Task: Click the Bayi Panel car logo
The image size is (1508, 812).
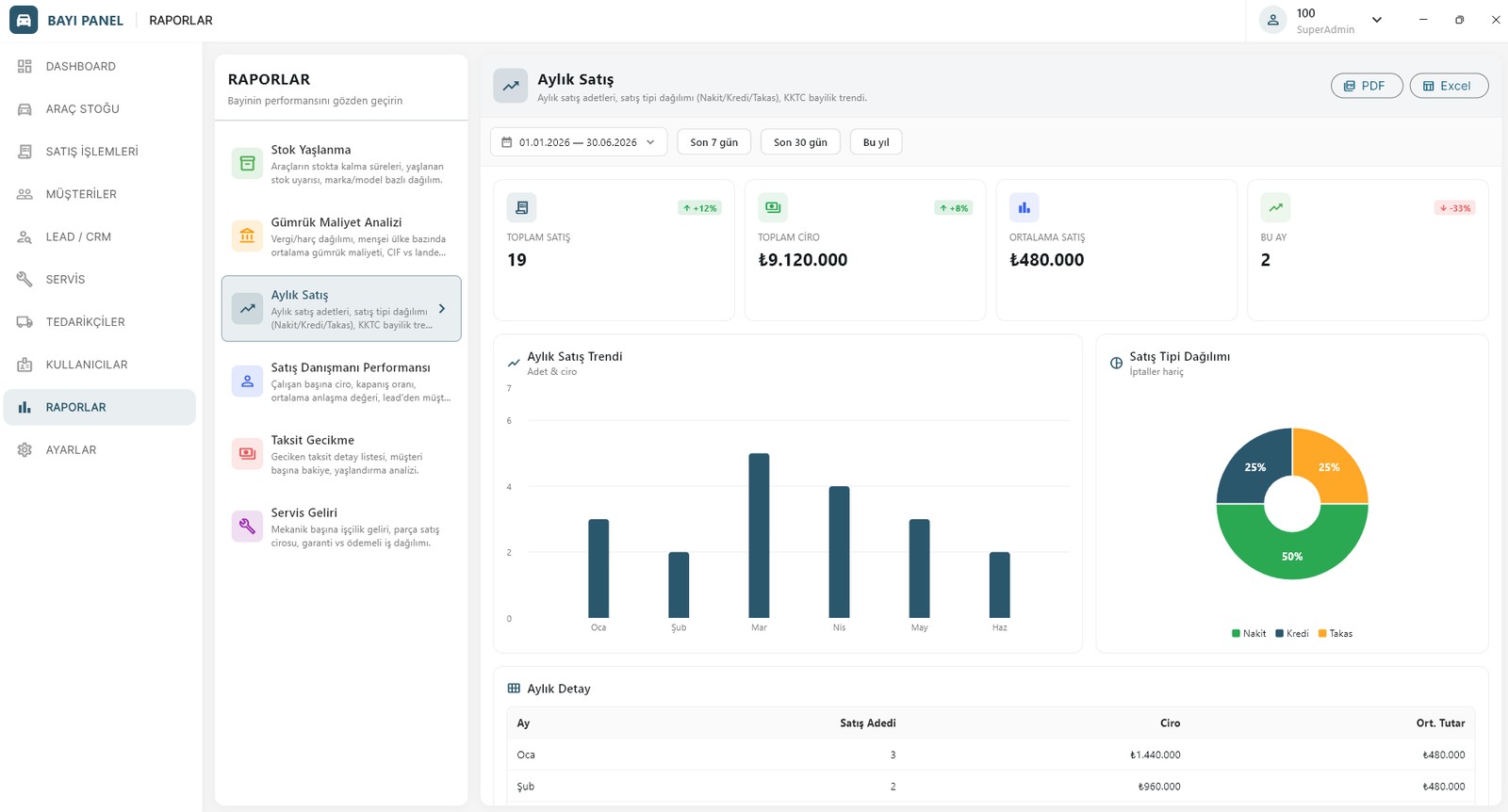Action: 24,20
